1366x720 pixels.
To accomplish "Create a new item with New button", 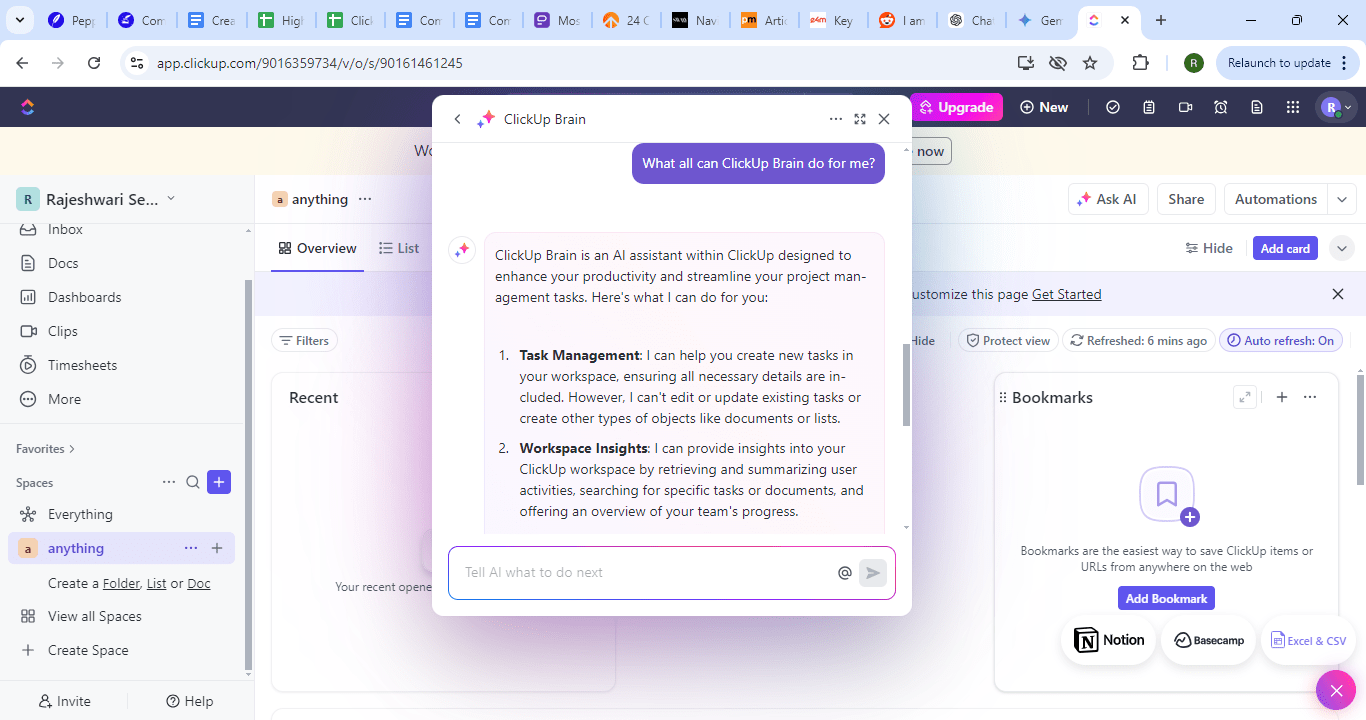I will (1044, 107).
